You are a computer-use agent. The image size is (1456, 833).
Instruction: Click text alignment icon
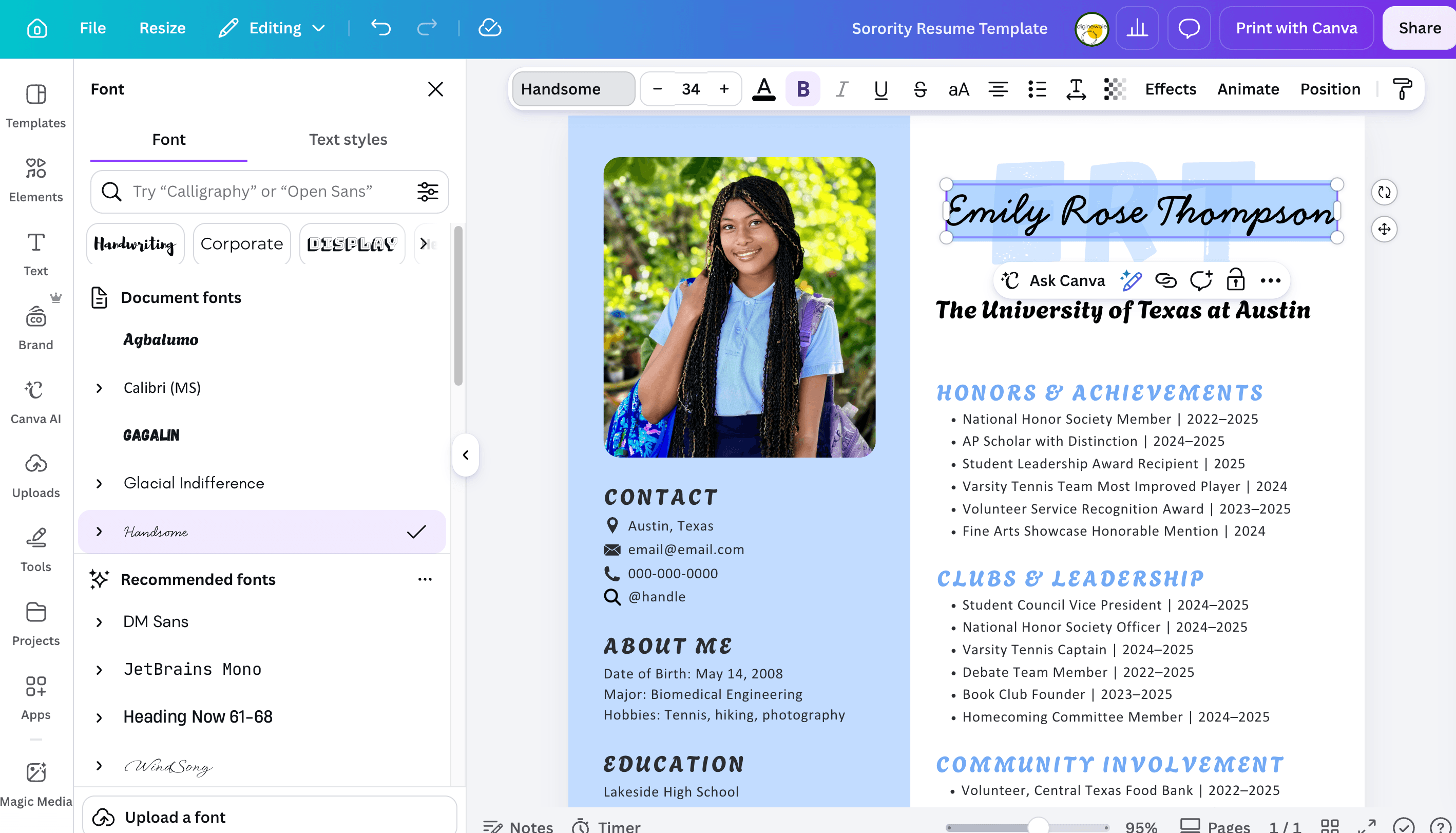998,89
